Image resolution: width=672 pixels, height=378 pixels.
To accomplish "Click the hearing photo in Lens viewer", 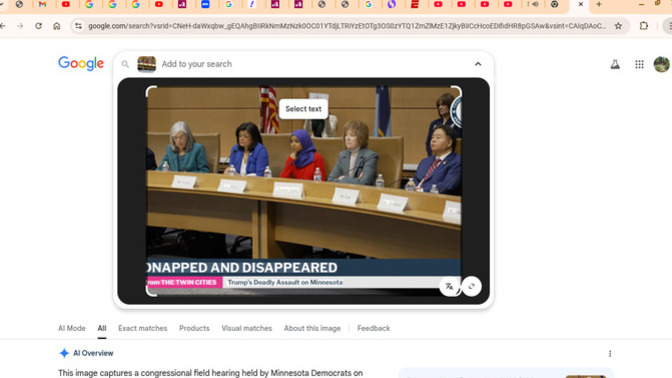I will pos(303,191).
